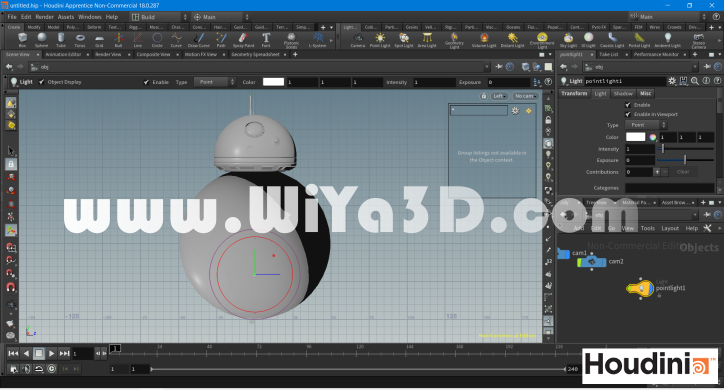Click the Area Light tool
The height and width of the screenshot is (390, 724).
click(x=427, y=40)
